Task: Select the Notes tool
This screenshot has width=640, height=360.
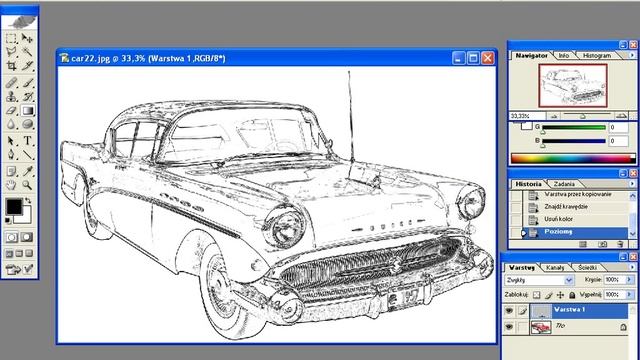Action: [x=11, y=171]
